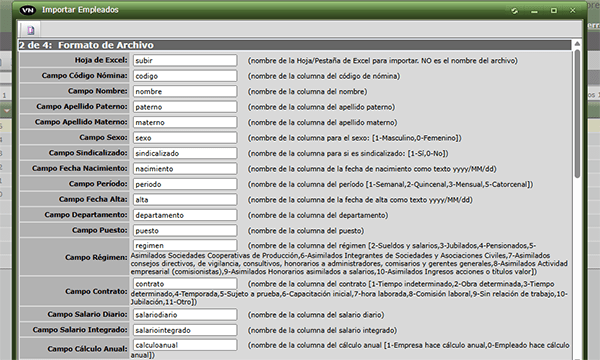
Task: Click the refresh icon in the title bar
Action: 515,11
